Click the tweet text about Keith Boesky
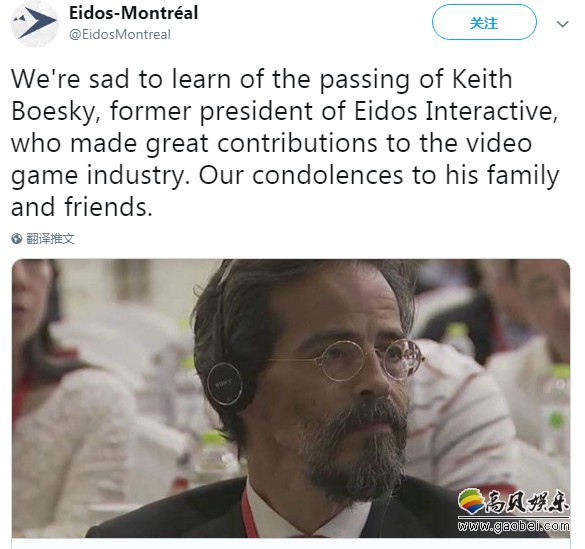 tap(285, 143)
